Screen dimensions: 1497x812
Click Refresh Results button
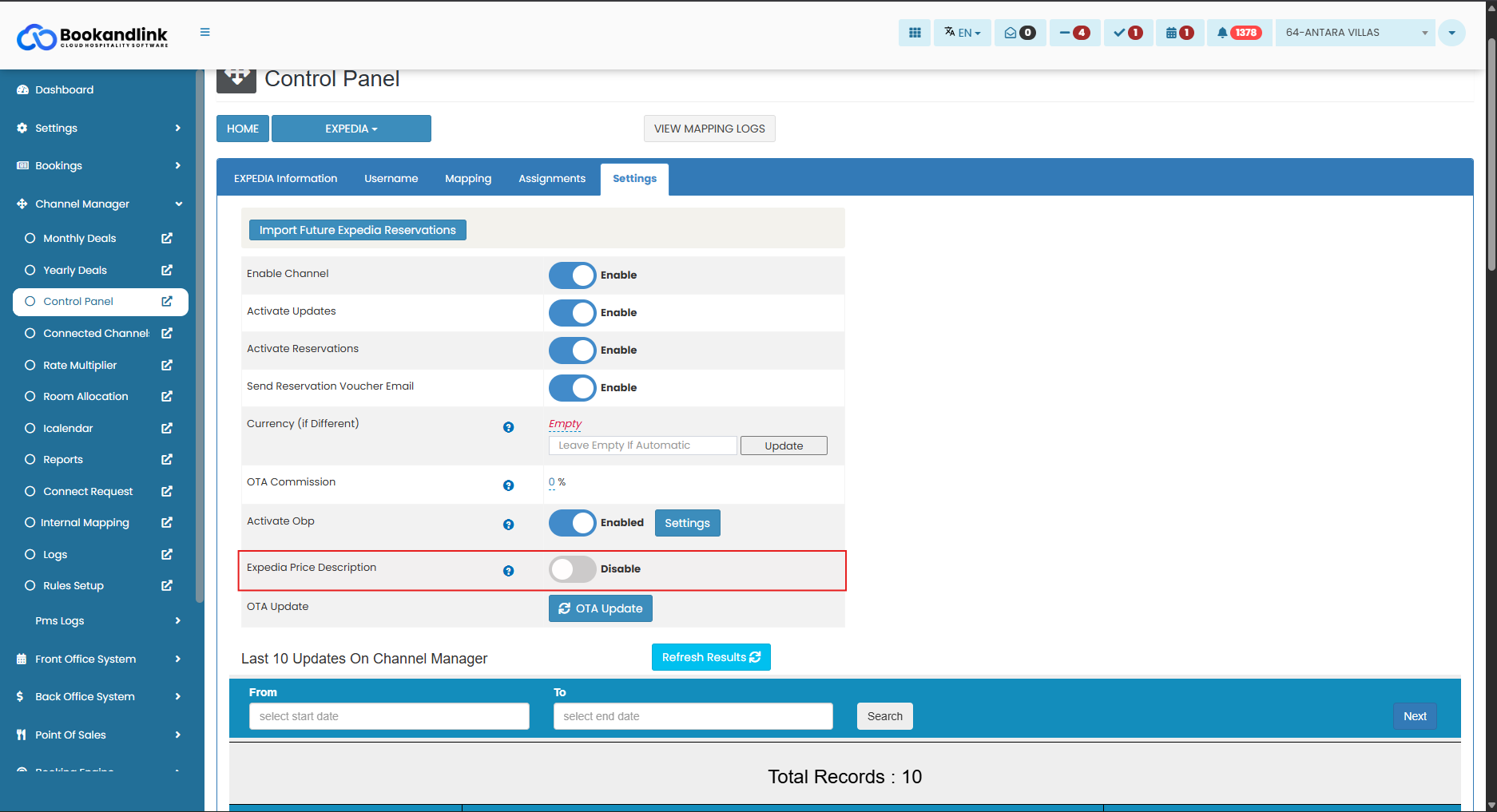pos(711,657)
